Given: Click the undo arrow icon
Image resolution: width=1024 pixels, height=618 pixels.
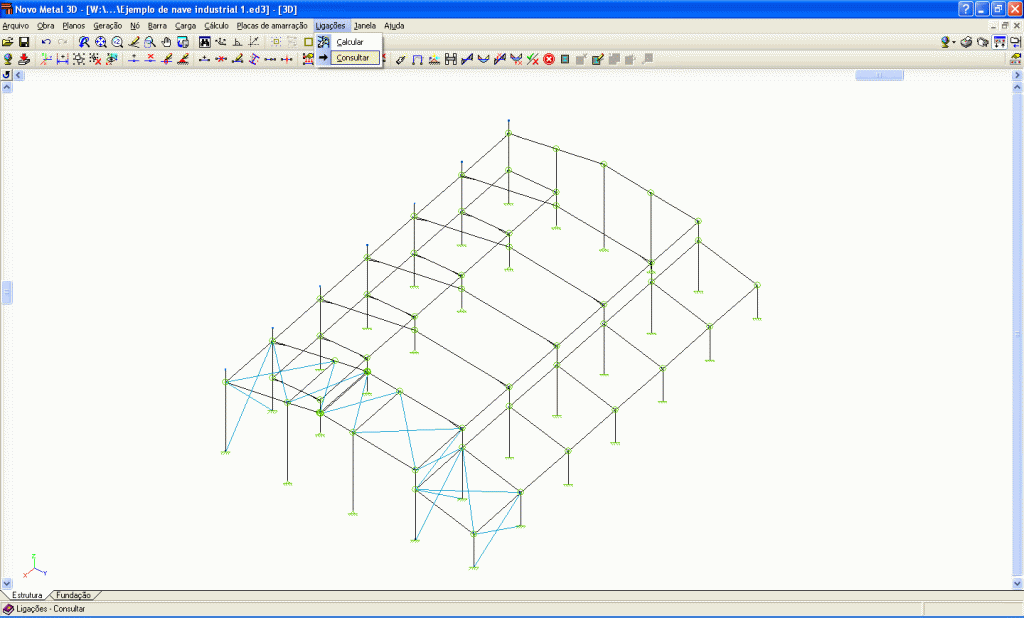Looking at the screenshot, I should pos(46,42).
